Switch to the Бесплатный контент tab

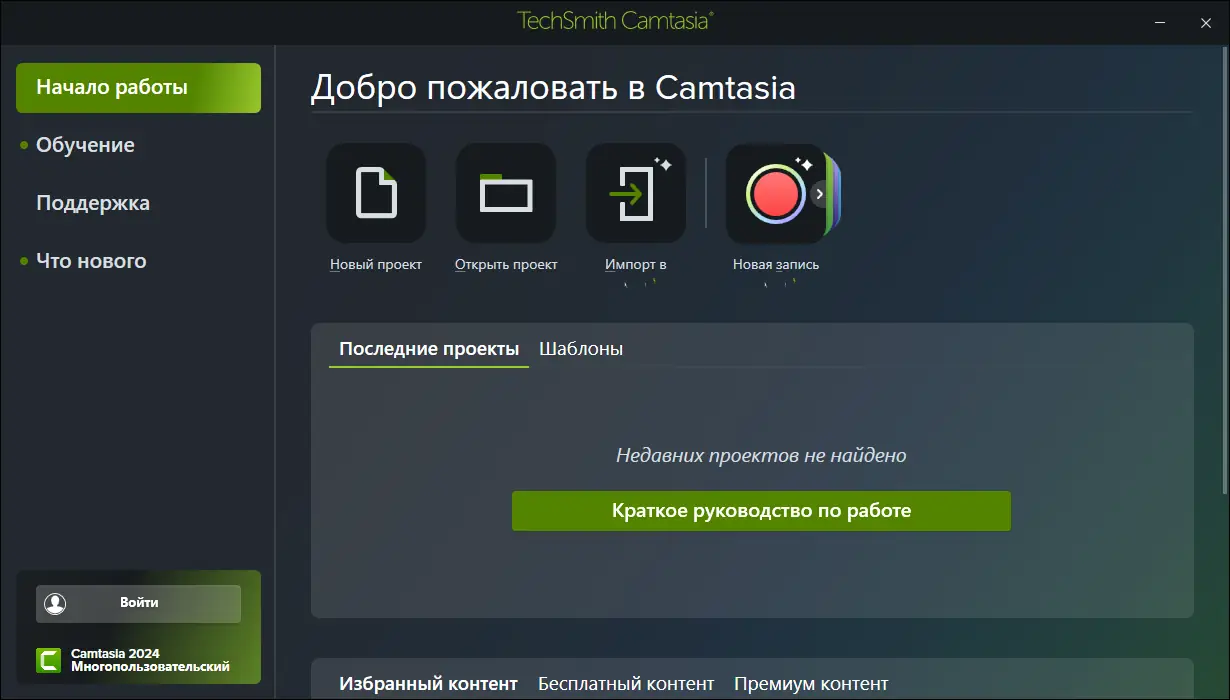626,684
